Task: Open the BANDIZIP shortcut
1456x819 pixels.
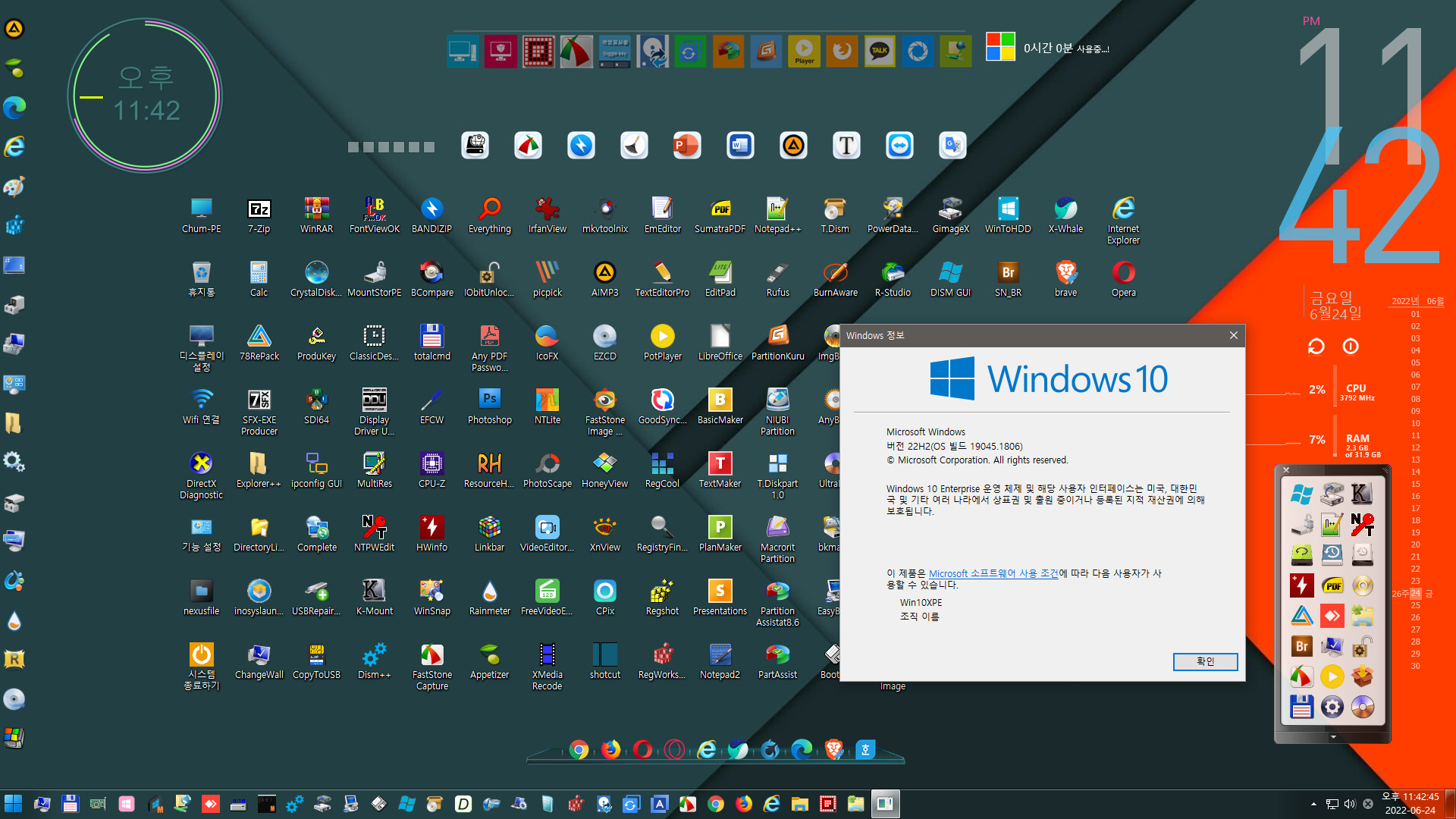Action: [x=431, y=215]
